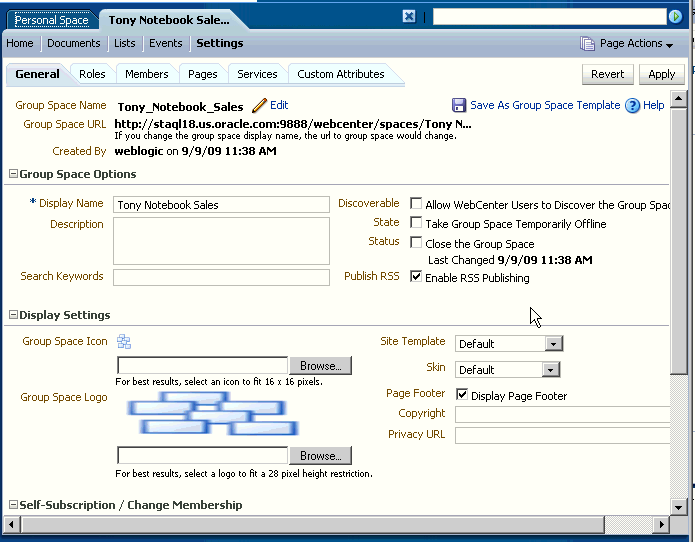Click the horizontal scrollbar right arrow
695x542 pixels.
click(x=661, y=525)
